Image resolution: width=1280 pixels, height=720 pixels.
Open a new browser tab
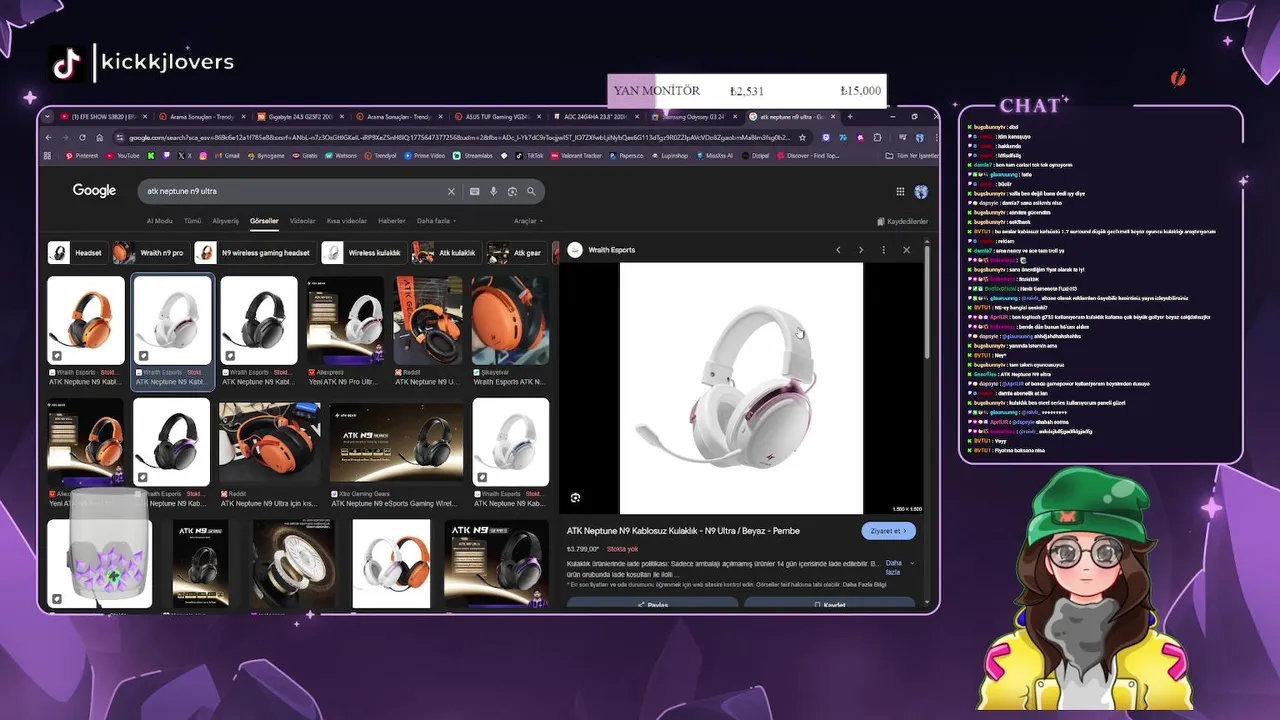point(849,117)
